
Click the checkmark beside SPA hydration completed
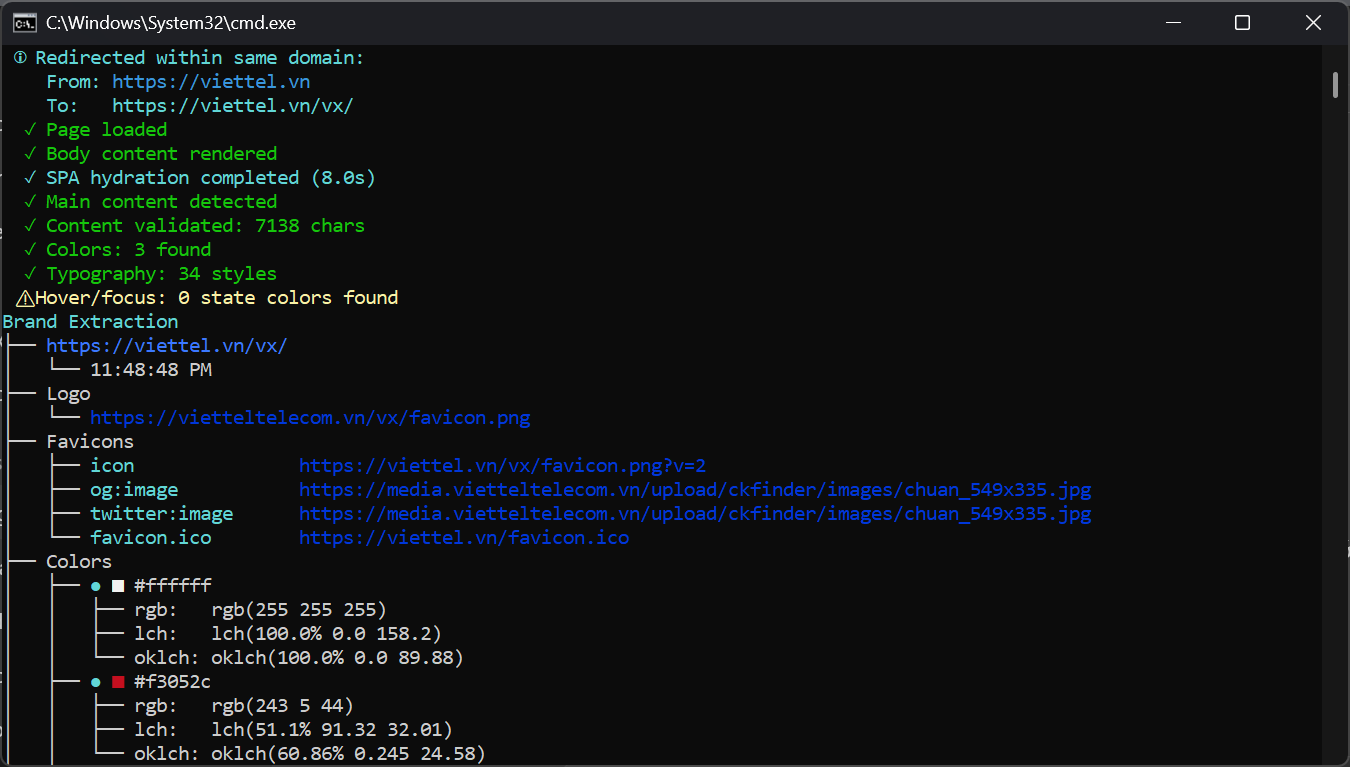point(31,178)
